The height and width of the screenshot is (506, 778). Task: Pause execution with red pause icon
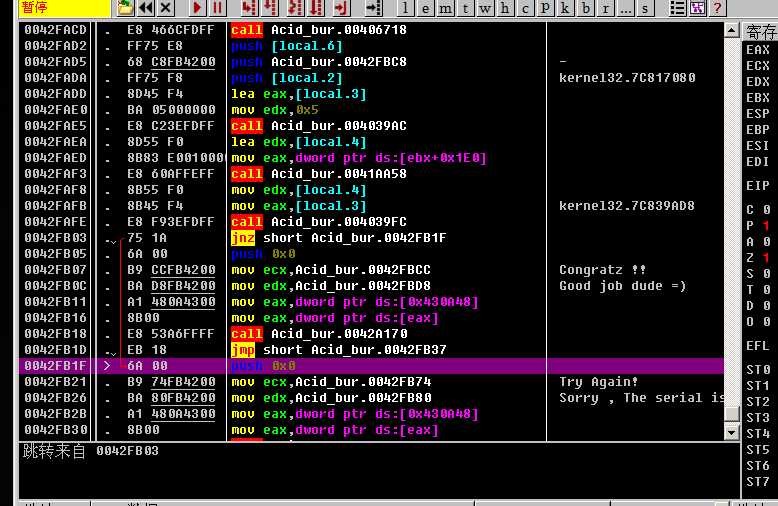click(217, 7)
